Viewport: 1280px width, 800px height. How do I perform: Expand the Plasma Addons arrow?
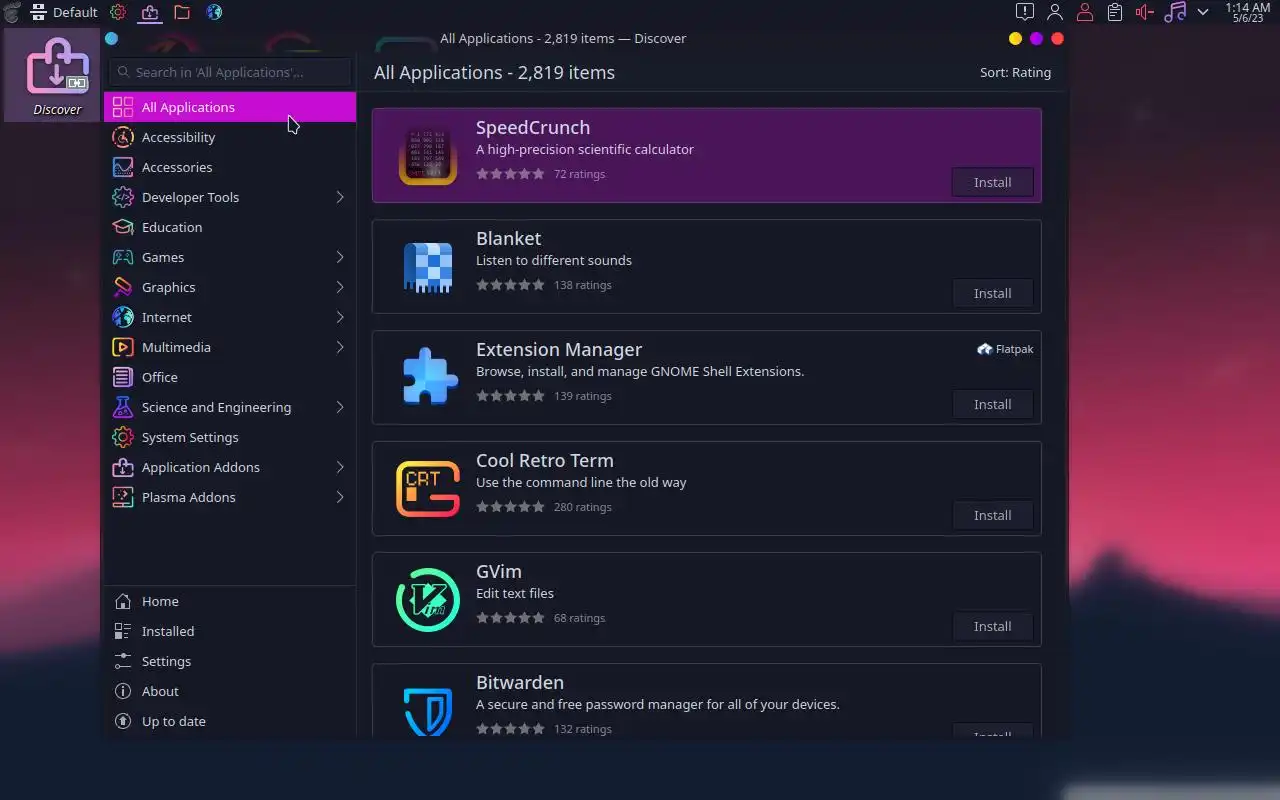[x=340, y=497]
